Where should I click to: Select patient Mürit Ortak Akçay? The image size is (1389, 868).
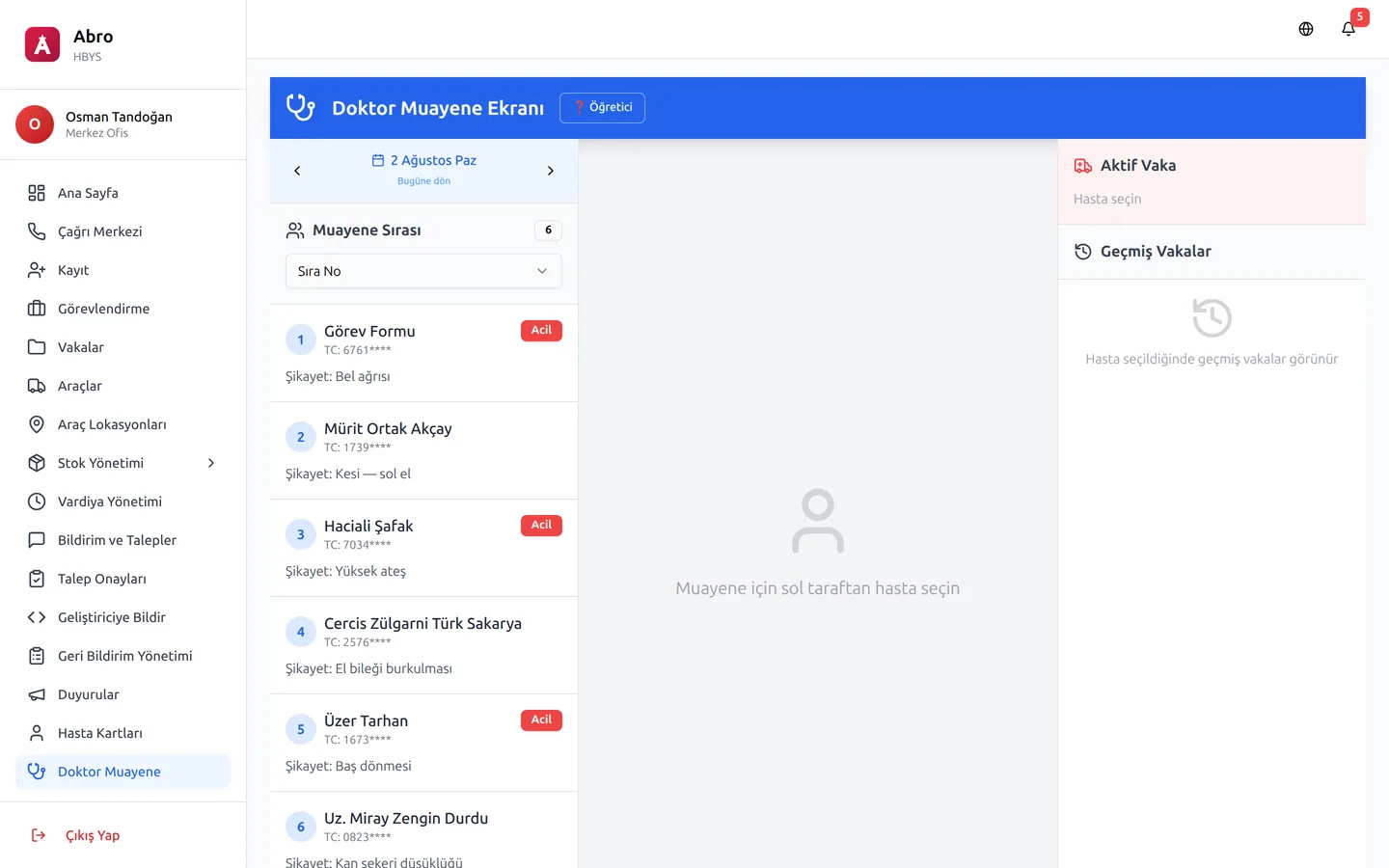(423, 450)
